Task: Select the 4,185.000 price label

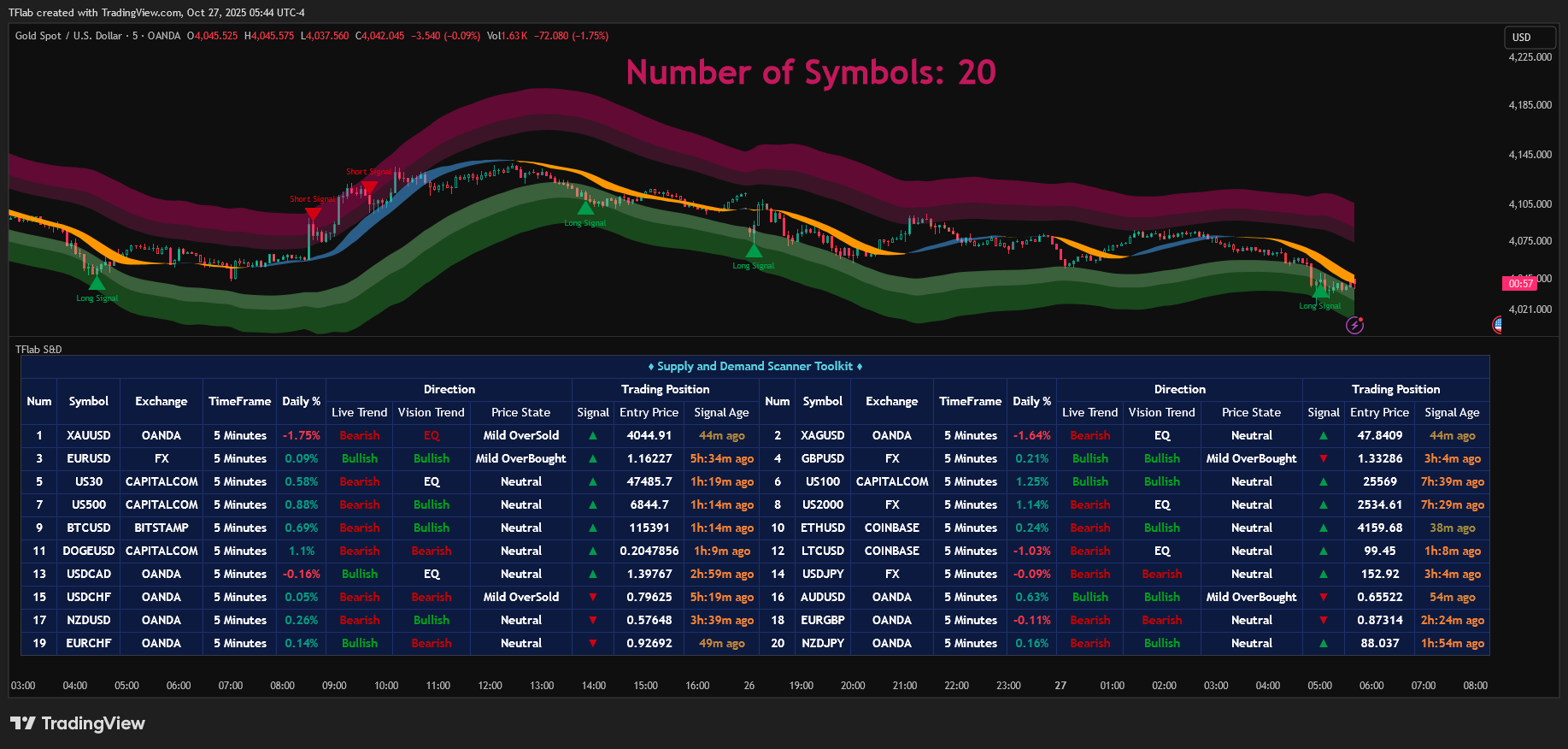Action: [x=1530, y=105]
